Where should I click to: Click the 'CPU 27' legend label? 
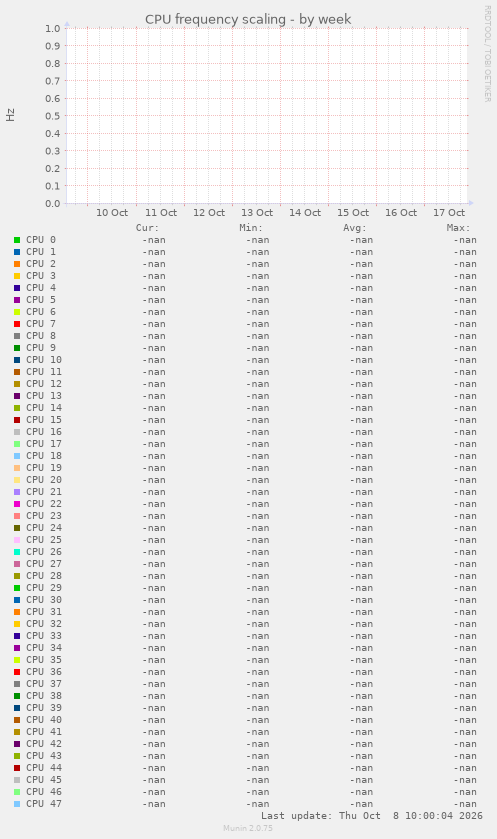coord(44,563)
